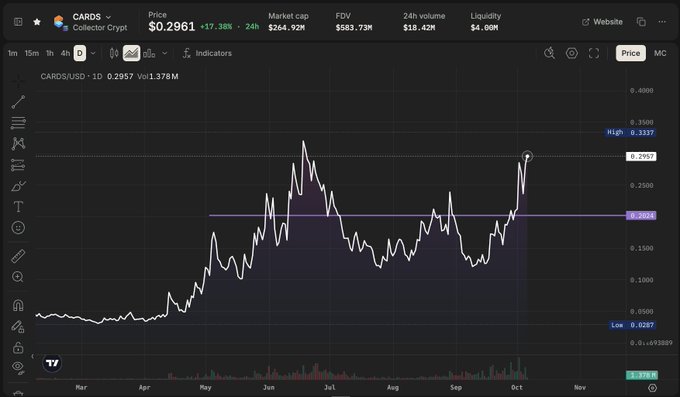Click the latest price dot marker
The height and width of the screenshot is (397, 680).
[x=527, y=156]
